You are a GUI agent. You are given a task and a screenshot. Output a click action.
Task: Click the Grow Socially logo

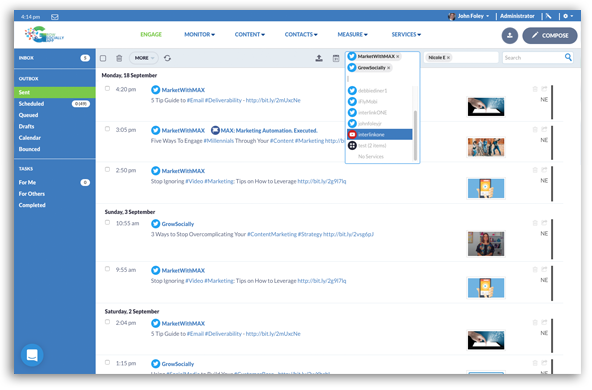(x=44, y=35)
